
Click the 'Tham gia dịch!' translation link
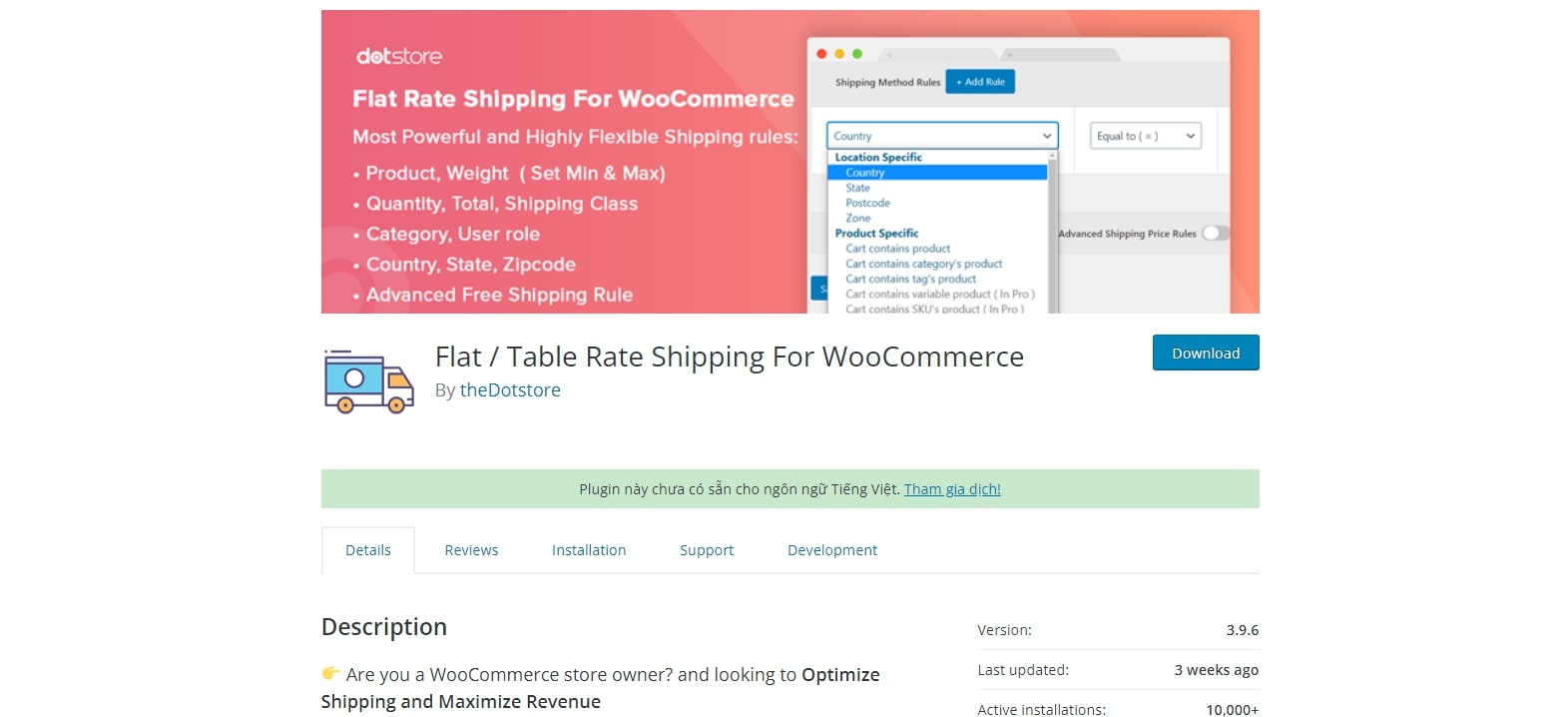[952, 489]
